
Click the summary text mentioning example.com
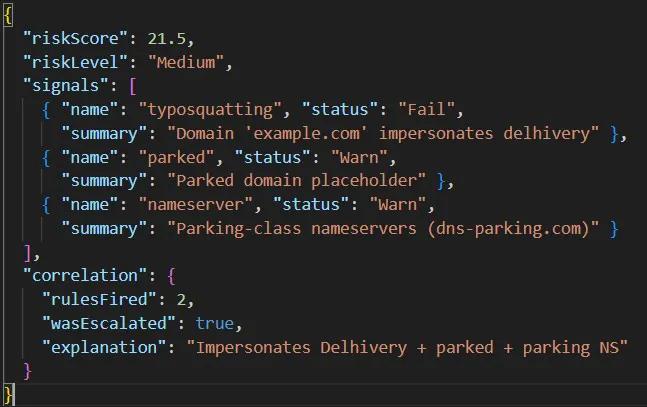[x=383, y=133]
